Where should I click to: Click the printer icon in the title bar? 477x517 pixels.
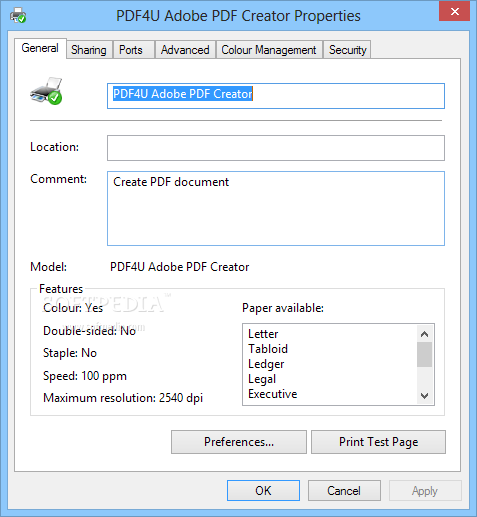18,16
